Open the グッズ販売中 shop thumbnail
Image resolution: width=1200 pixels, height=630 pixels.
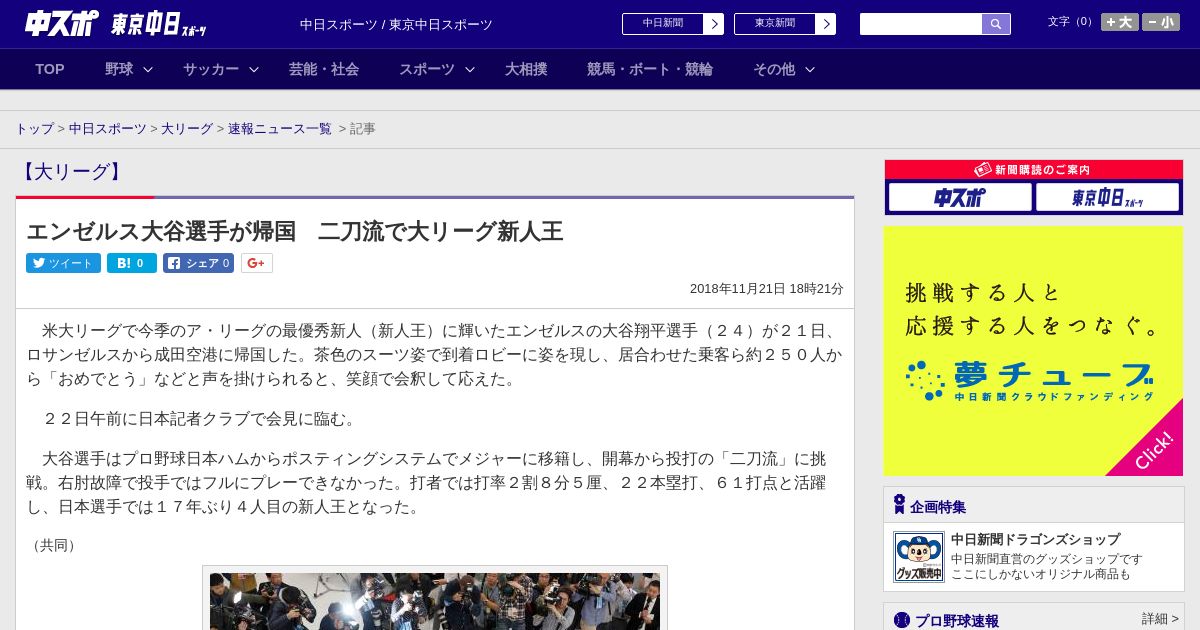point(919,557)
